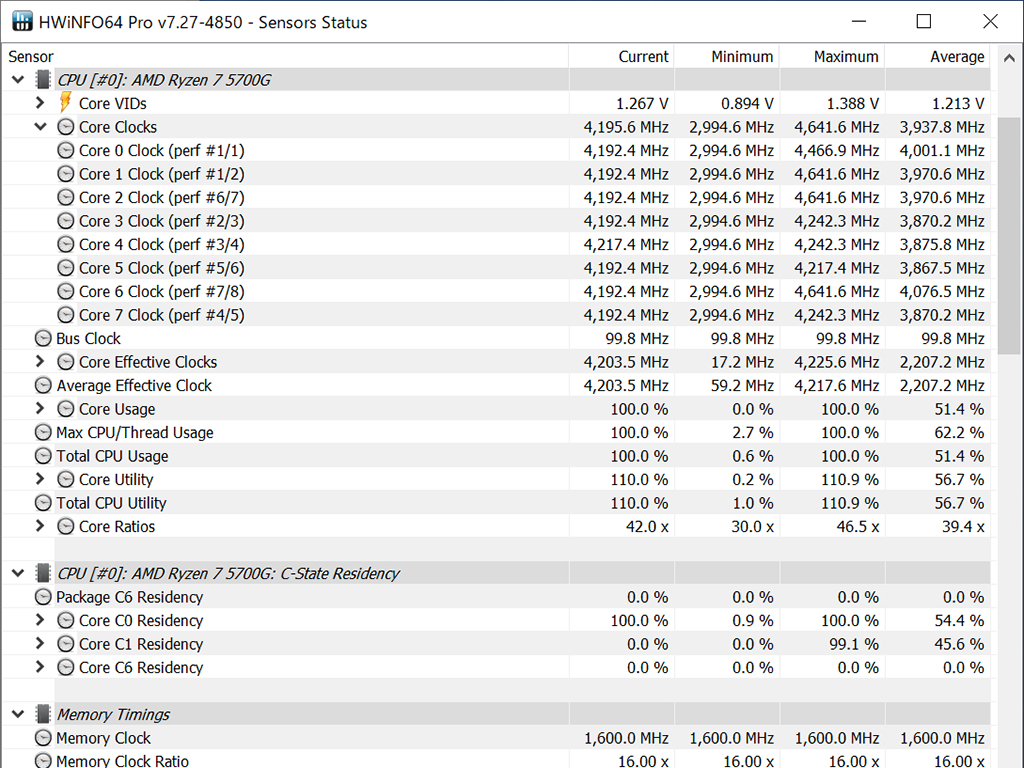Click the Minimum column header
Screen dimensions: 1024x768
[x=726, y=57]
